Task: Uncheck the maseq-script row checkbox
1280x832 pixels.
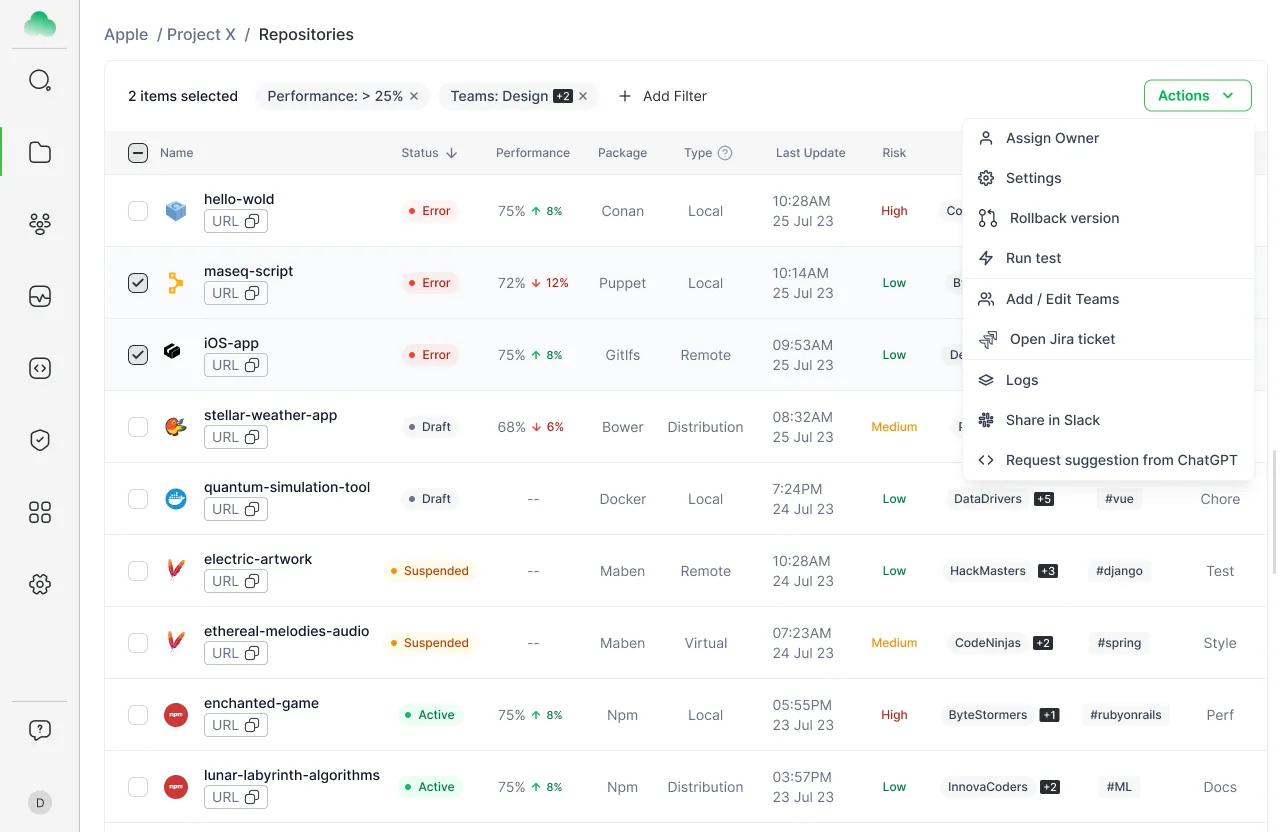Action: pyautogui.click(x=138, y=283)
